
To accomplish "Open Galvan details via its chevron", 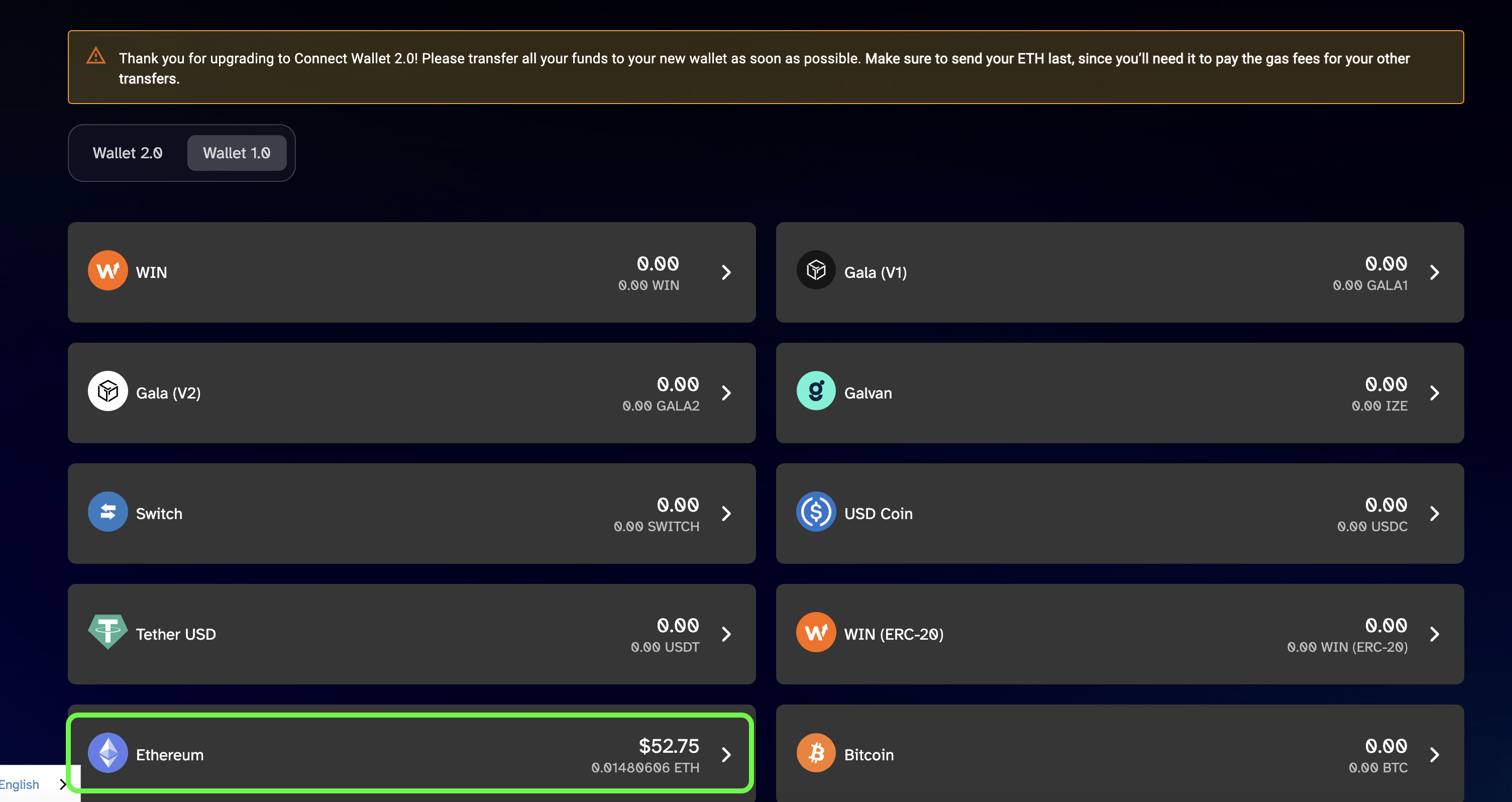I will [x=1435, y=393].
